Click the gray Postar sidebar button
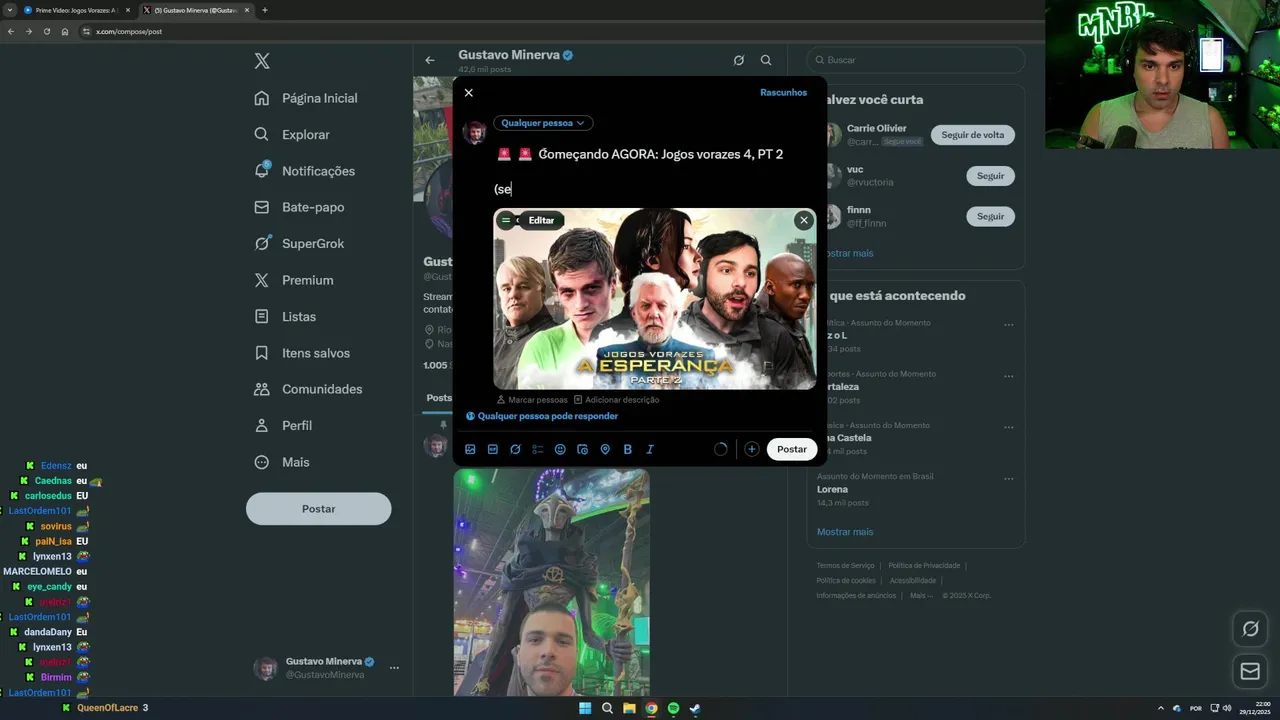 (x=319, y=509)
